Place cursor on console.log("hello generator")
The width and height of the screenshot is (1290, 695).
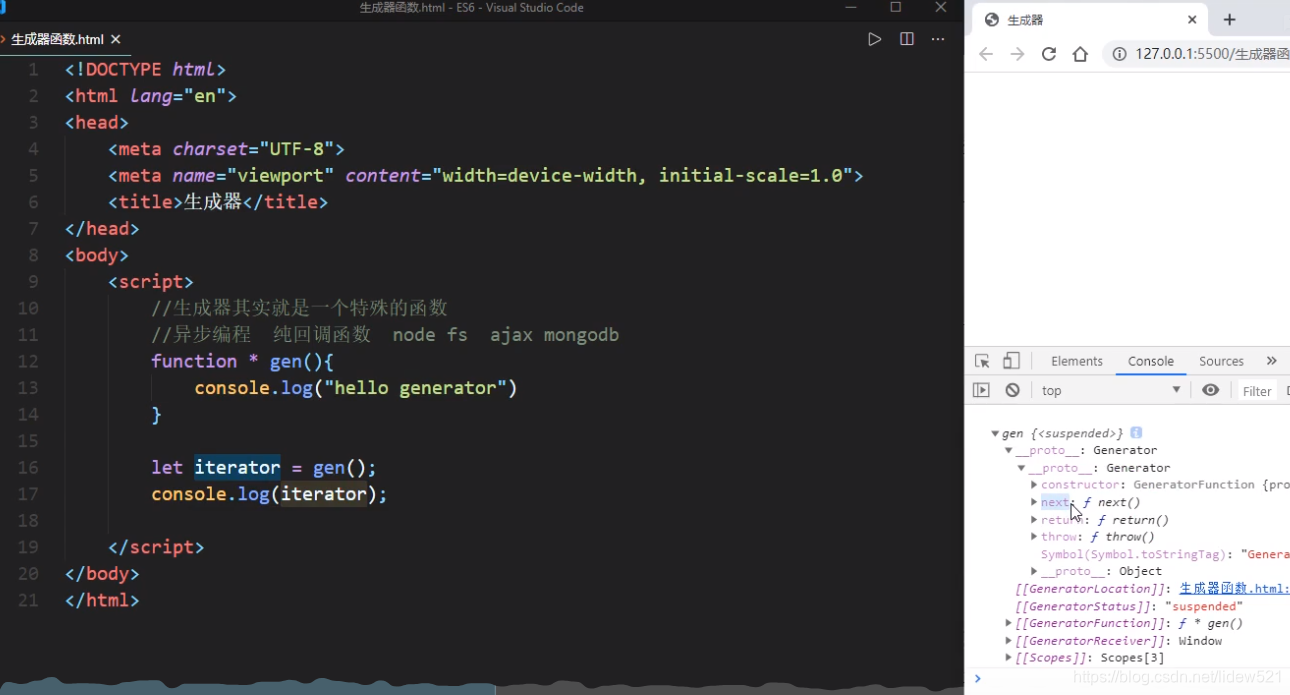356,388
